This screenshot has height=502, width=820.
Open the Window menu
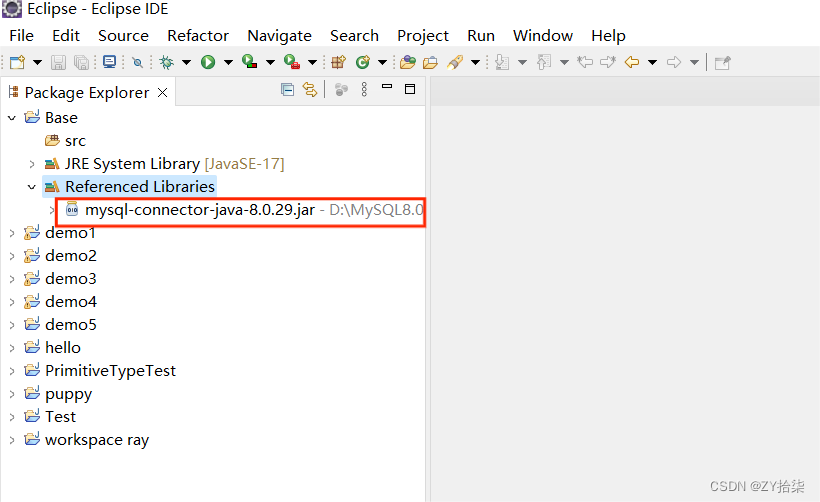click(542, 35)
